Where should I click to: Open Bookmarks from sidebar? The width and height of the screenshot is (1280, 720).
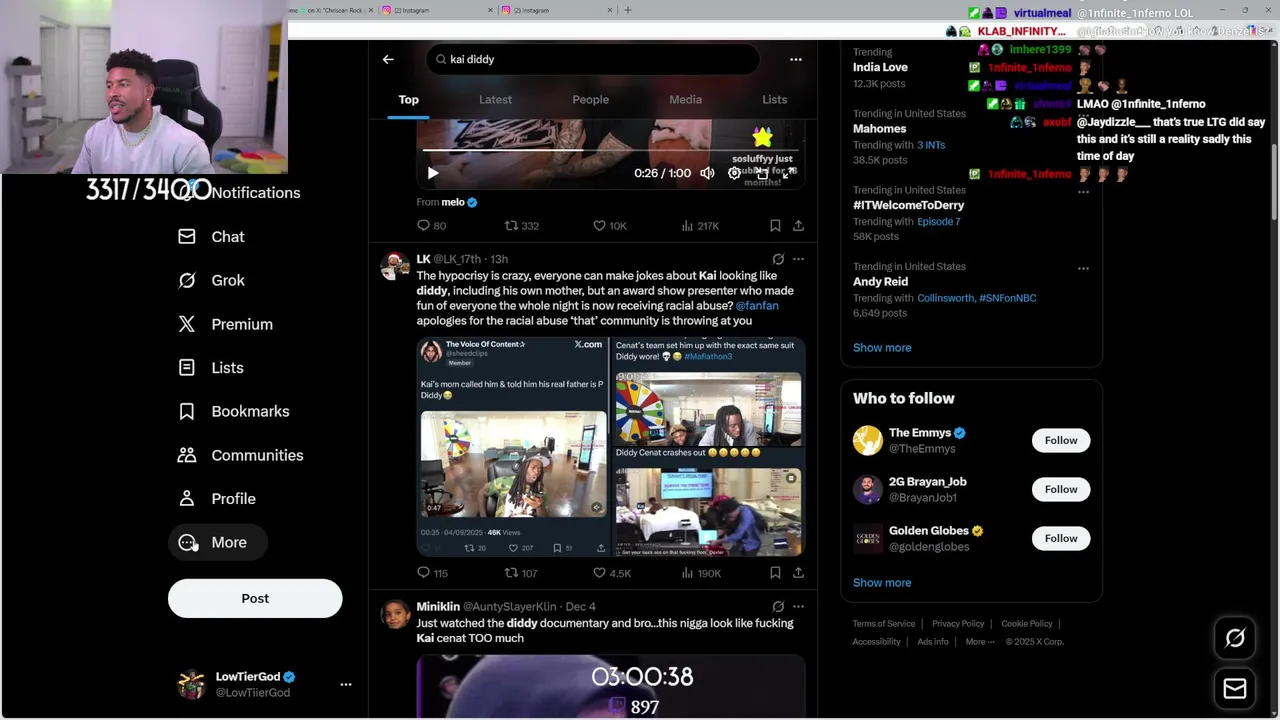(x=234, y=411)
